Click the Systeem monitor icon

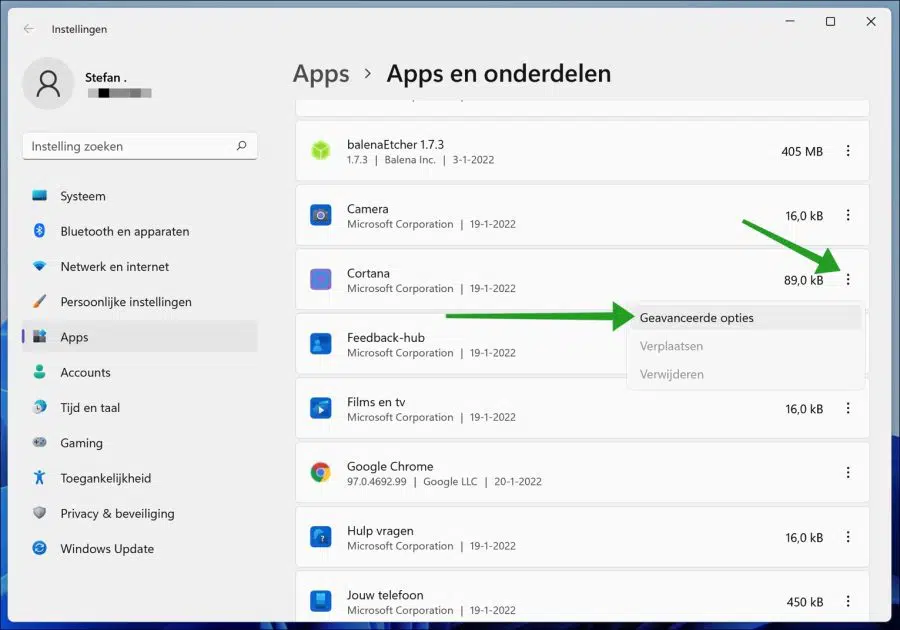tap(40, 196)
